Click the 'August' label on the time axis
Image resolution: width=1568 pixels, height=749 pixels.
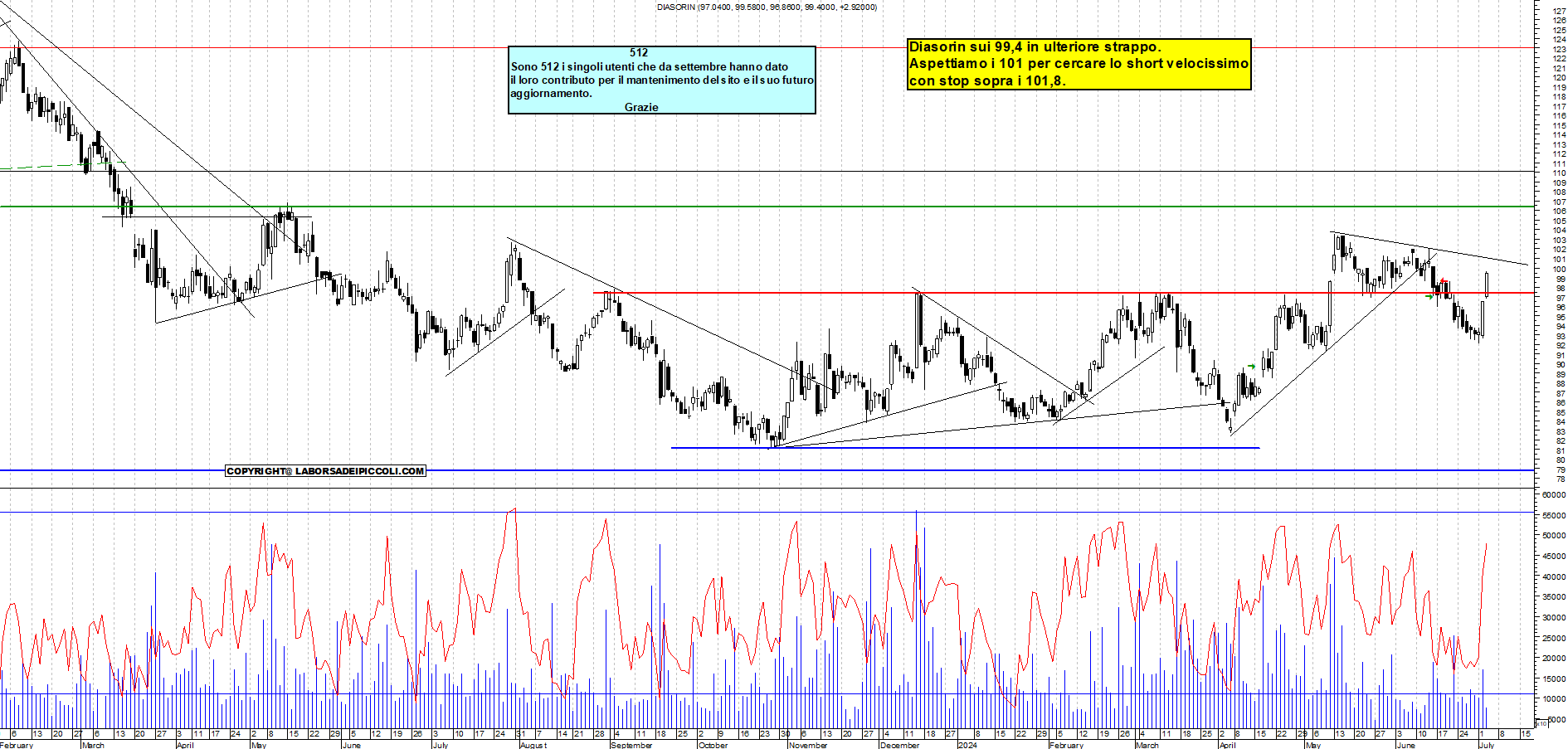point(533,745)
